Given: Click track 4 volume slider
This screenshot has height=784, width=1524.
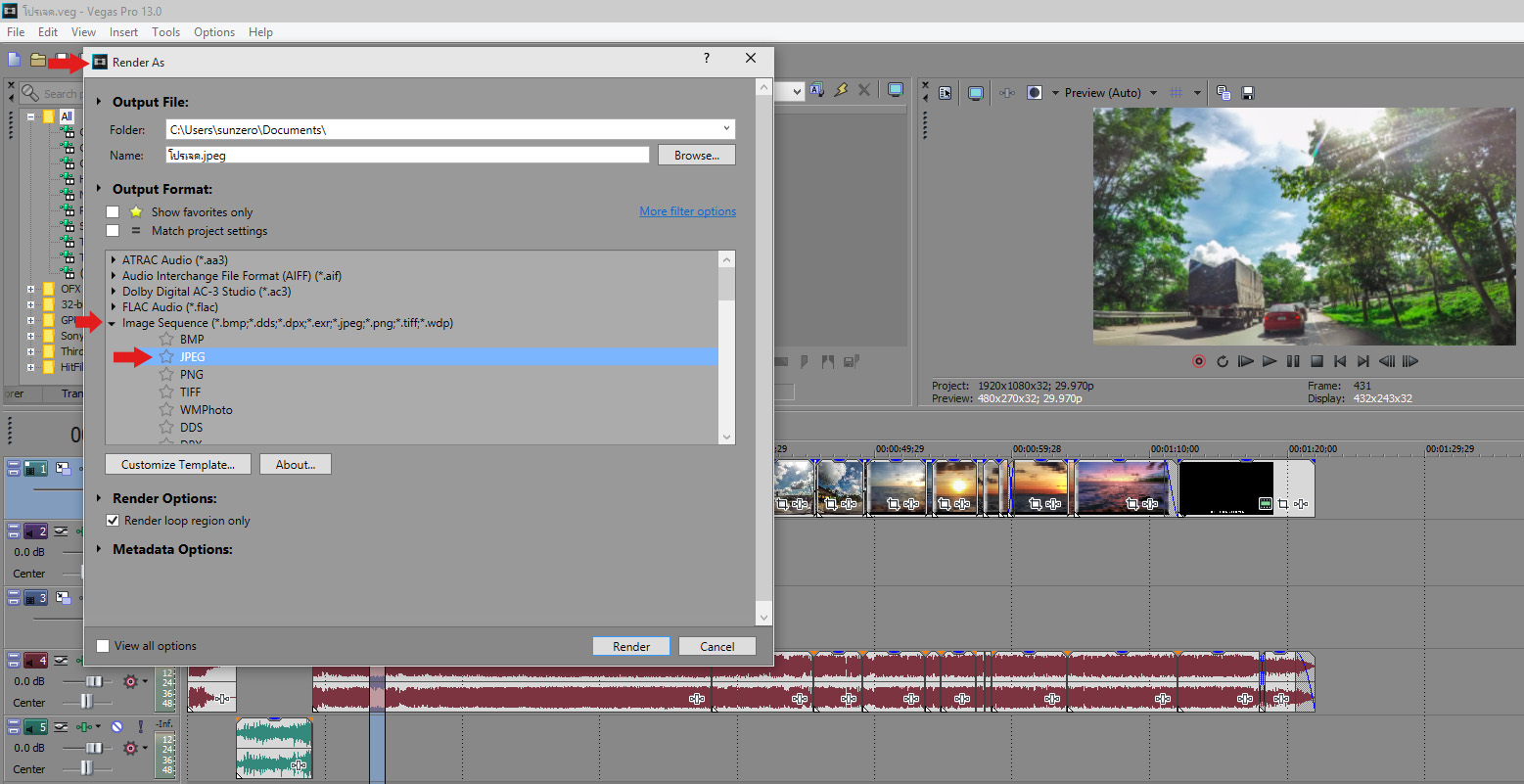Looking at the screenshot, I should pyautogui.click(x=94, y=681).
